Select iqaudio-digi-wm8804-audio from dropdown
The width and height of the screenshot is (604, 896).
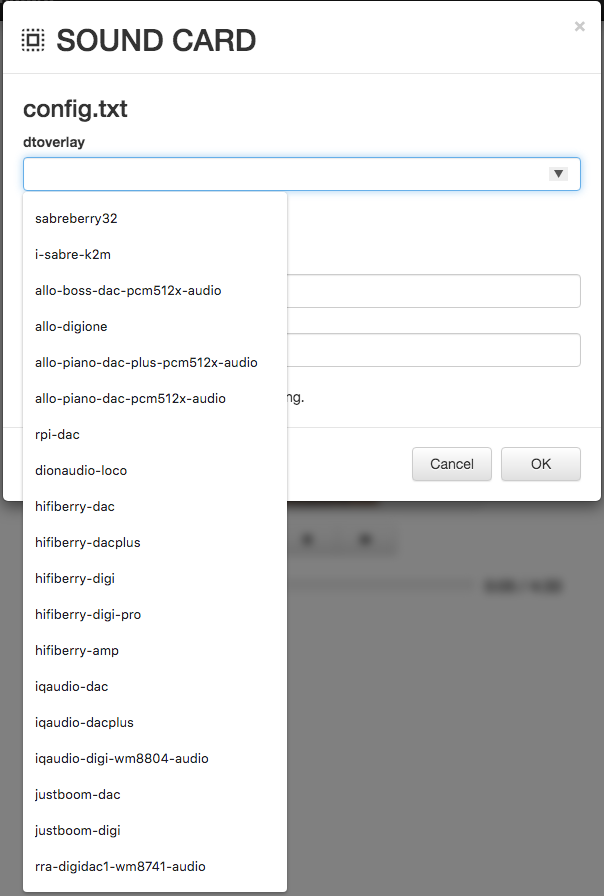coord(155,758)
